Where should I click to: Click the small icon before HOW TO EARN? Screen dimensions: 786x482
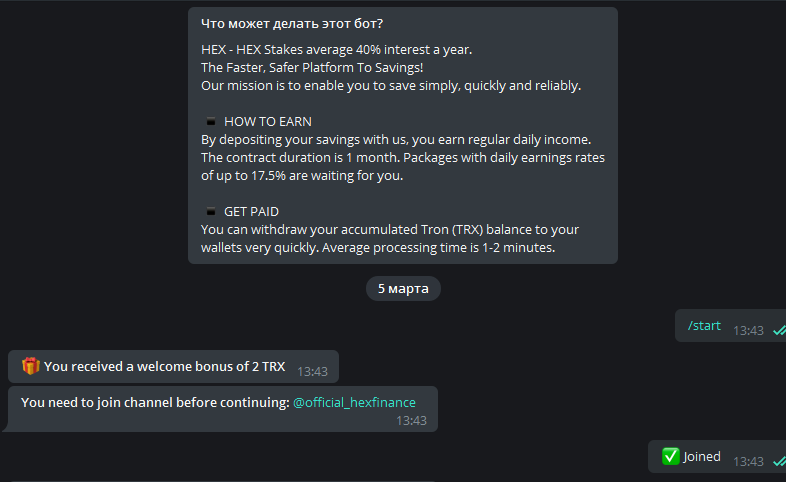click(x=210, y=122)
